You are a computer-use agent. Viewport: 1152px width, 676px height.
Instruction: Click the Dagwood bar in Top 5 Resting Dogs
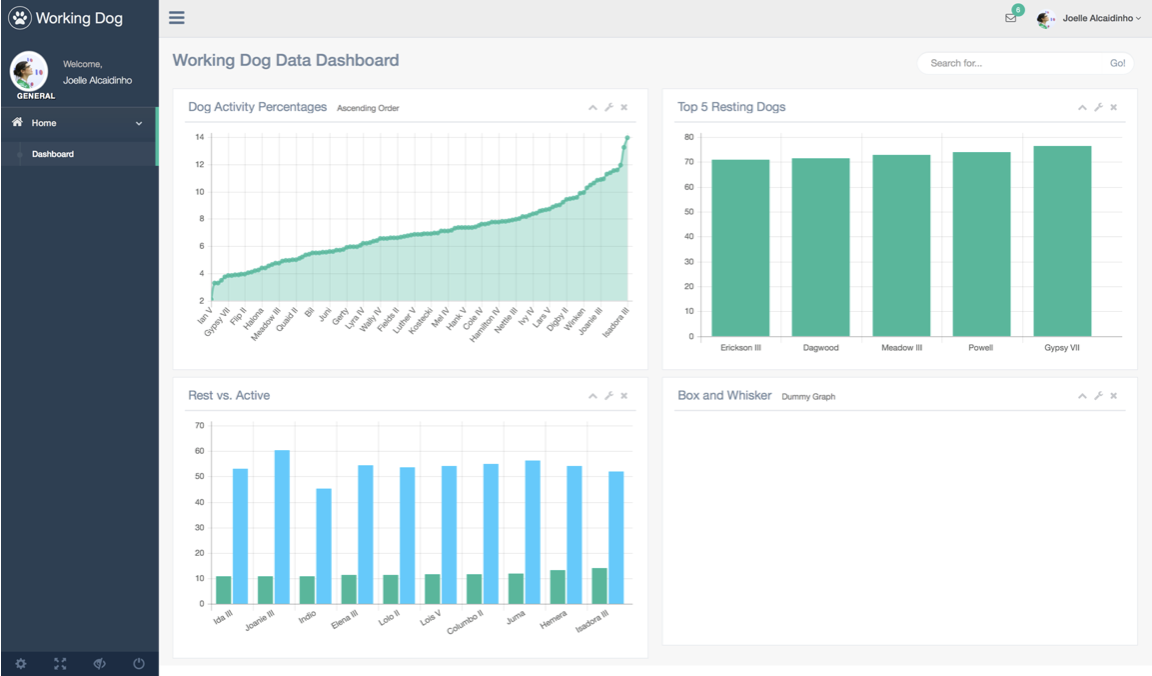click(821, 248)
